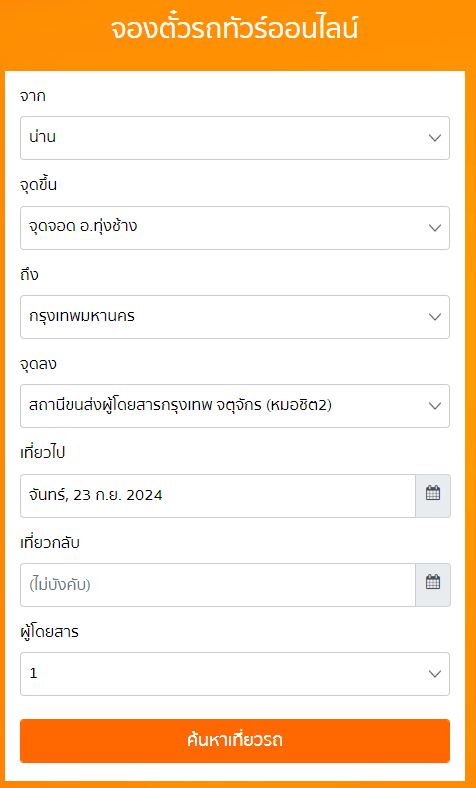Click the ถึง field label
Image resolution: width=476 pixels, height=788 pixels.
(x=29, y=274)
